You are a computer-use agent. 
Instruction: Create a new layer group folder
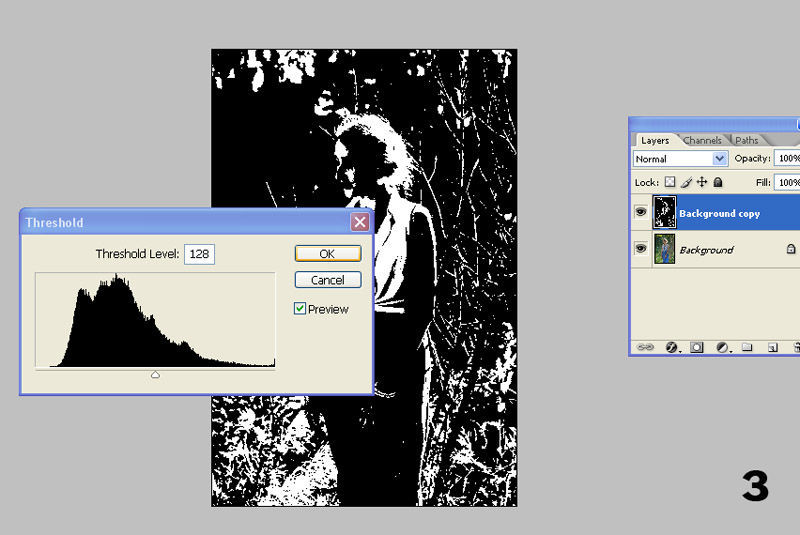[x=746, y=347]
